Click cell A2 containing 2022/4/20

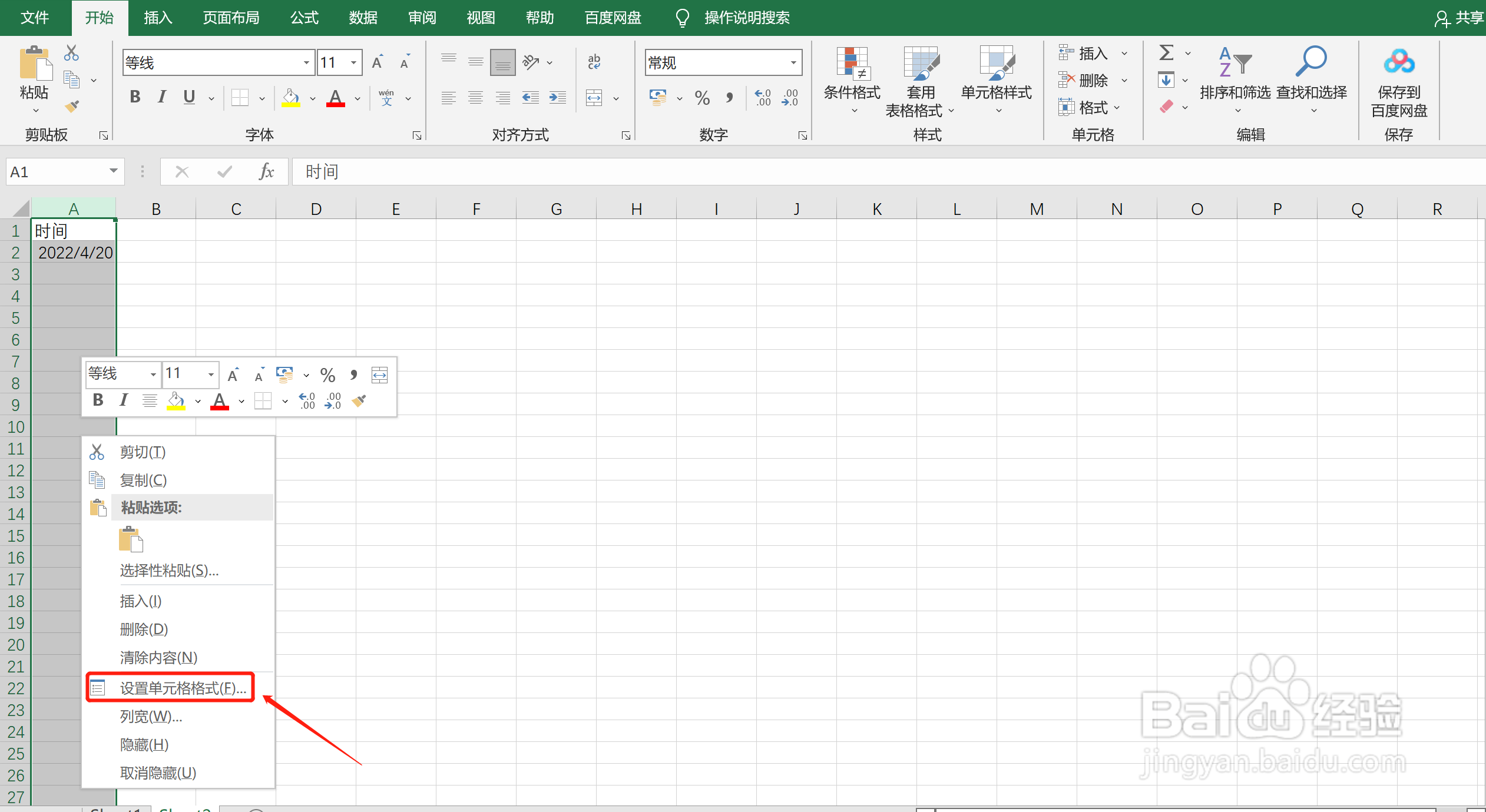click(x=74, y=253)
